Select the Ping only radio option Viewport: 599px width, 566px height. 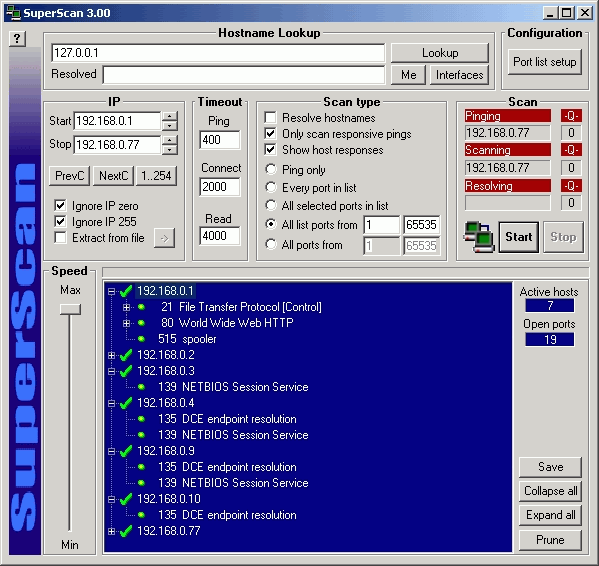[x=271, y=169]
